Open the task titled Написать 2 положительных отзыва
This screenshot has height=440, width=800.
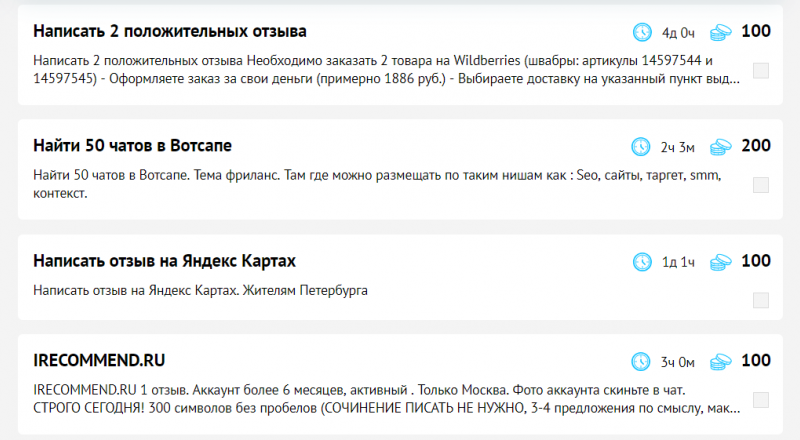170,31
